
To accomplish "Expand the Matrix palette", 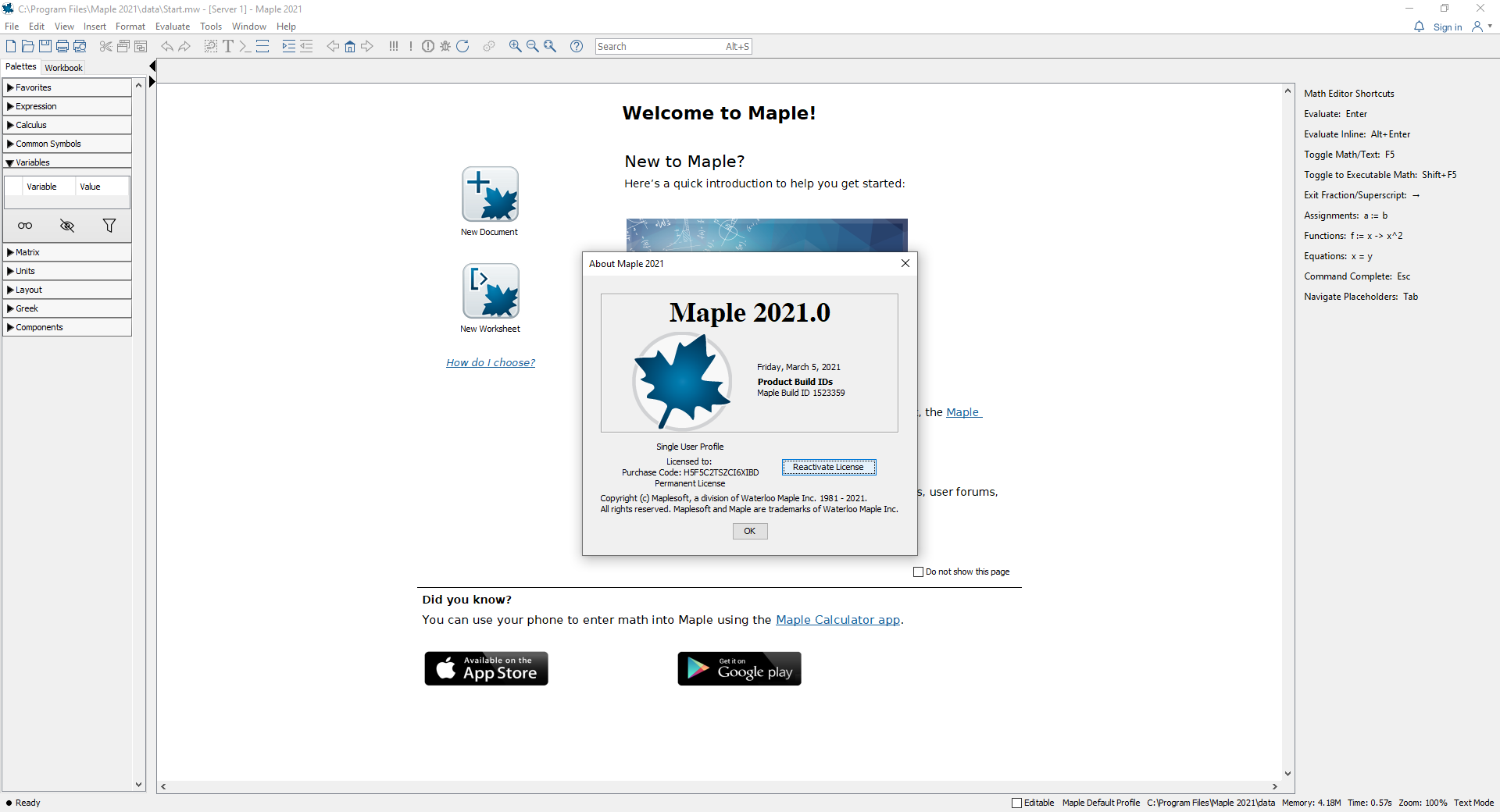I will click(x=67, y=252).
